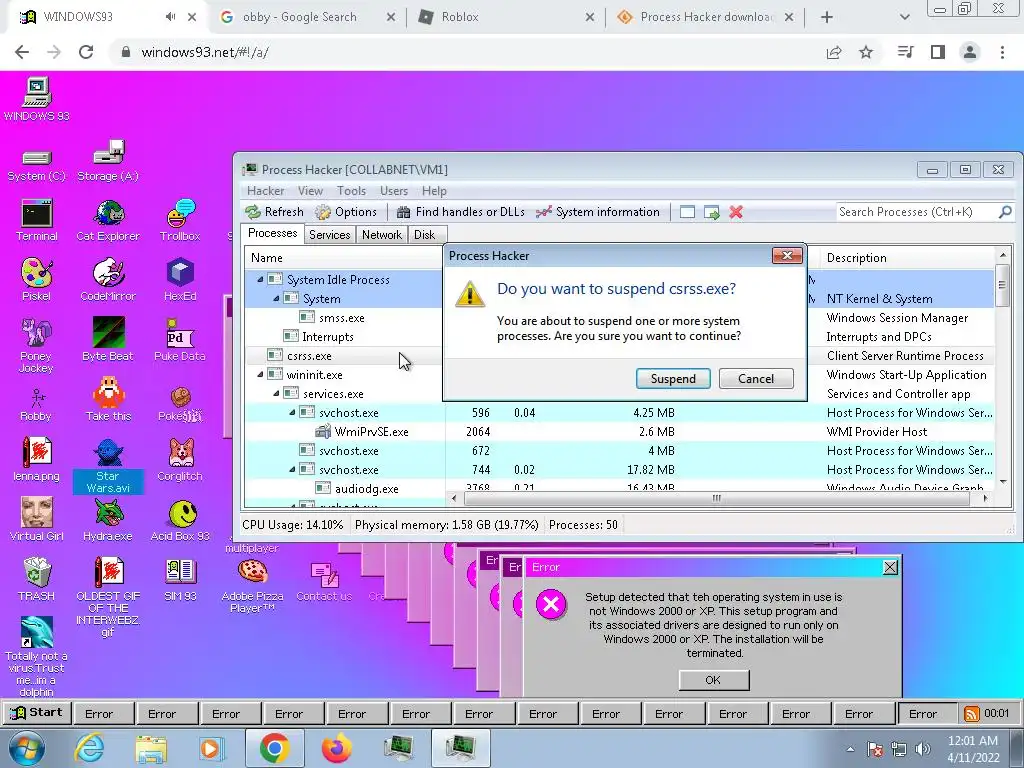1024x768 pixels.
Task: Click the Windows 7 Start orb
Action: coord(27,748)
